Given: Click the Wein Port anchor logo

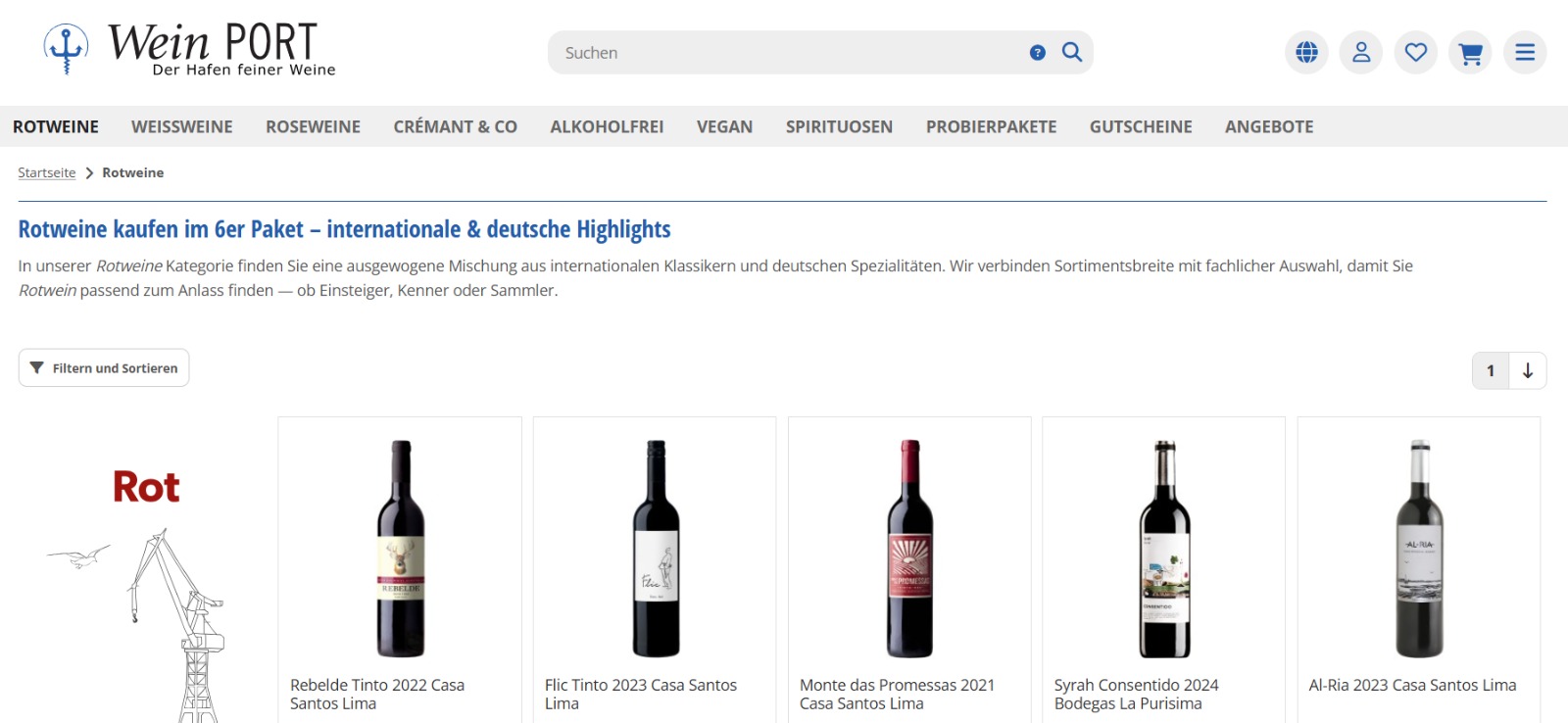Looking at the screenshot, I should [x=190, y=49].
